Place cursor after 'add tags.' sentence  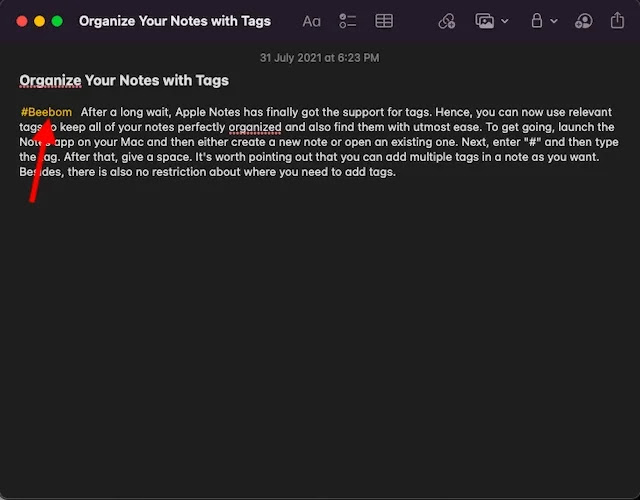[397, 172]
